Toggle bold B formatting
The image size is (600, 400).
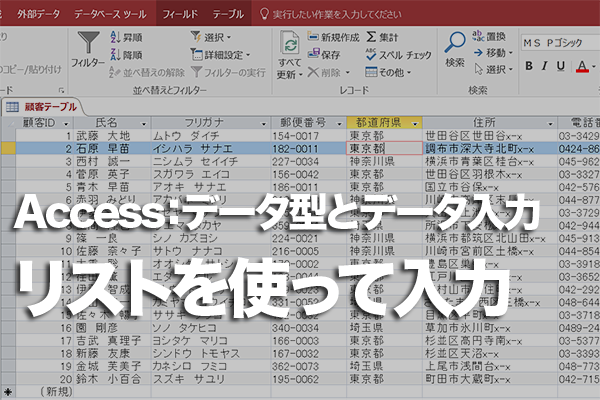[x=529, y=66]
